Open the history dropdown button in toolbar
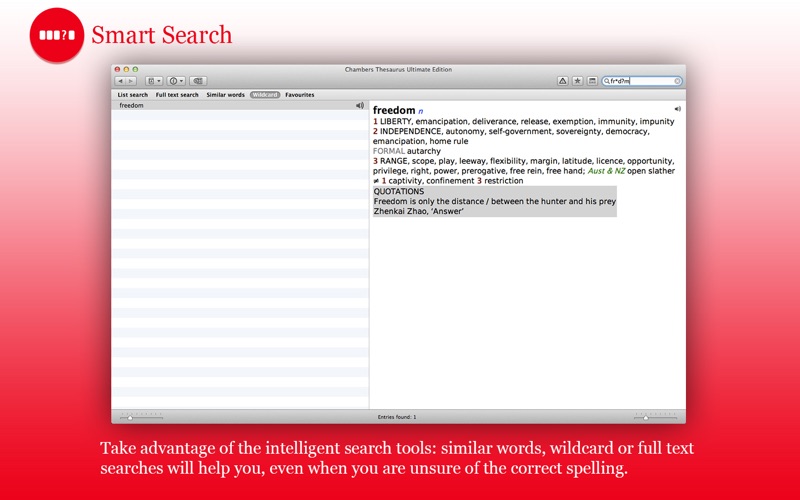This screenshot has width=800, height=500. coord(154,81)
